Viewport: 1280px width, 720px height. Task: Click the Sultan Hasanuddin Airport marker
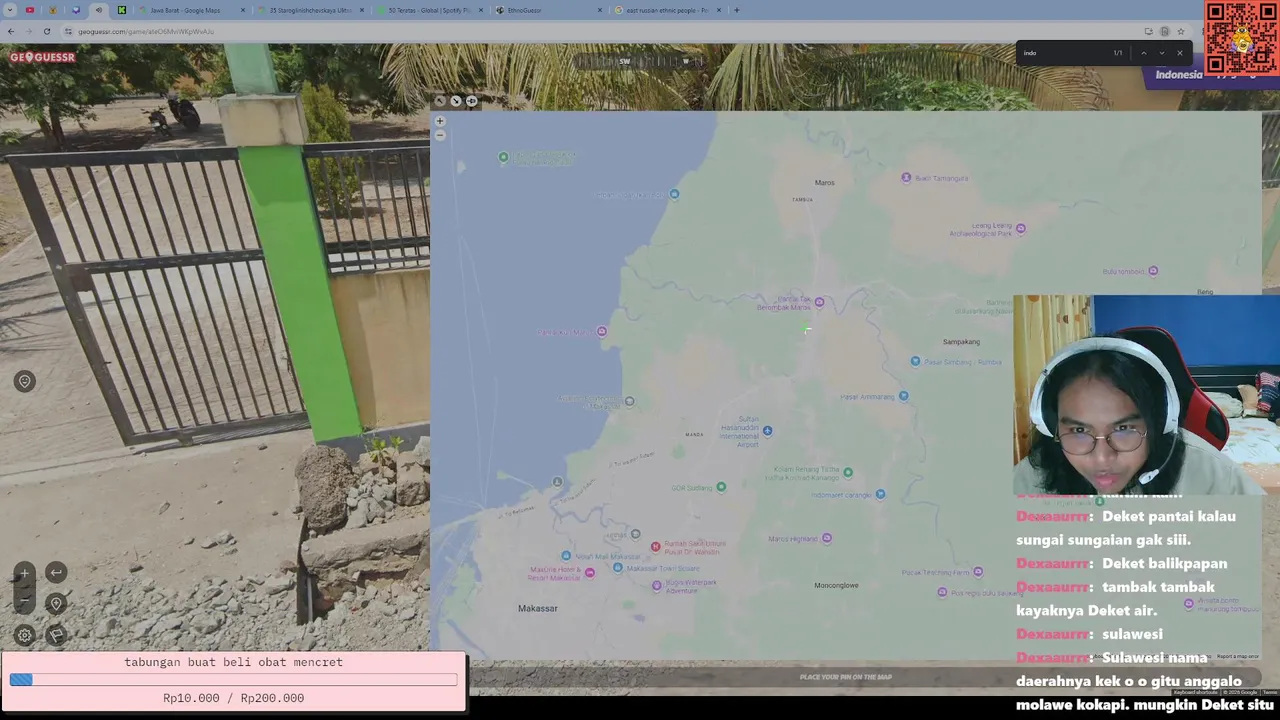767,431
